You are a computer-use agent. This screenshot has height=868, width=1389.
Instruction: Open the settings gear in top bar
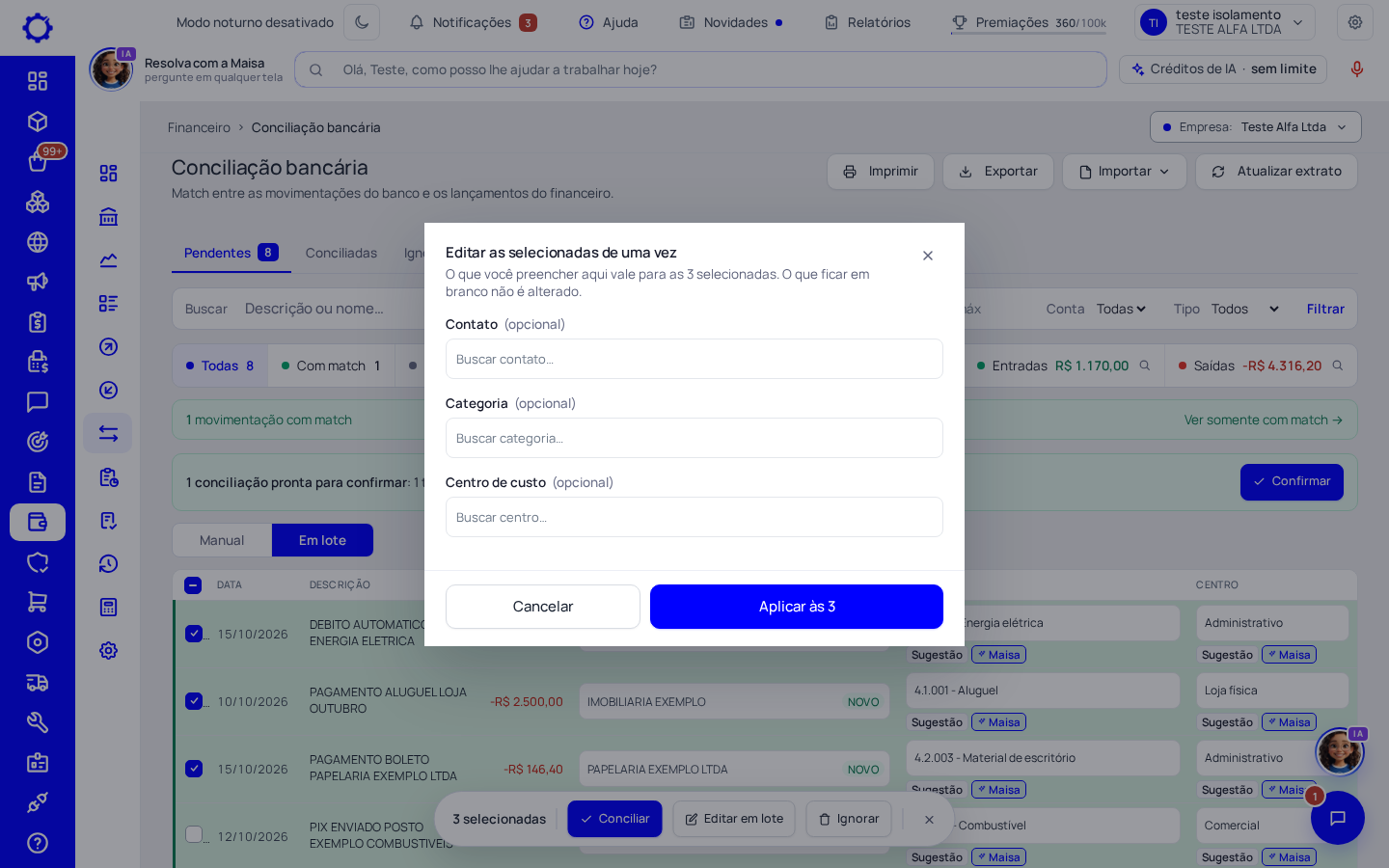1355,22
